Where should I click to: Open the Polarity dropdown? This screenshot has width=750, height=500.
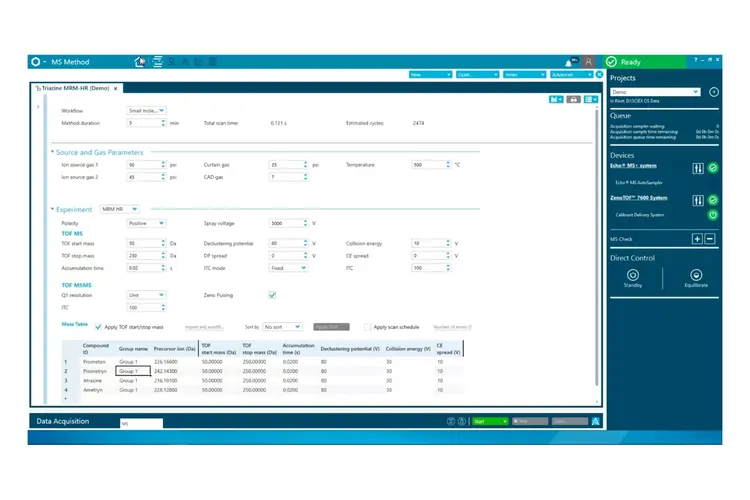[x=147, y=223]
